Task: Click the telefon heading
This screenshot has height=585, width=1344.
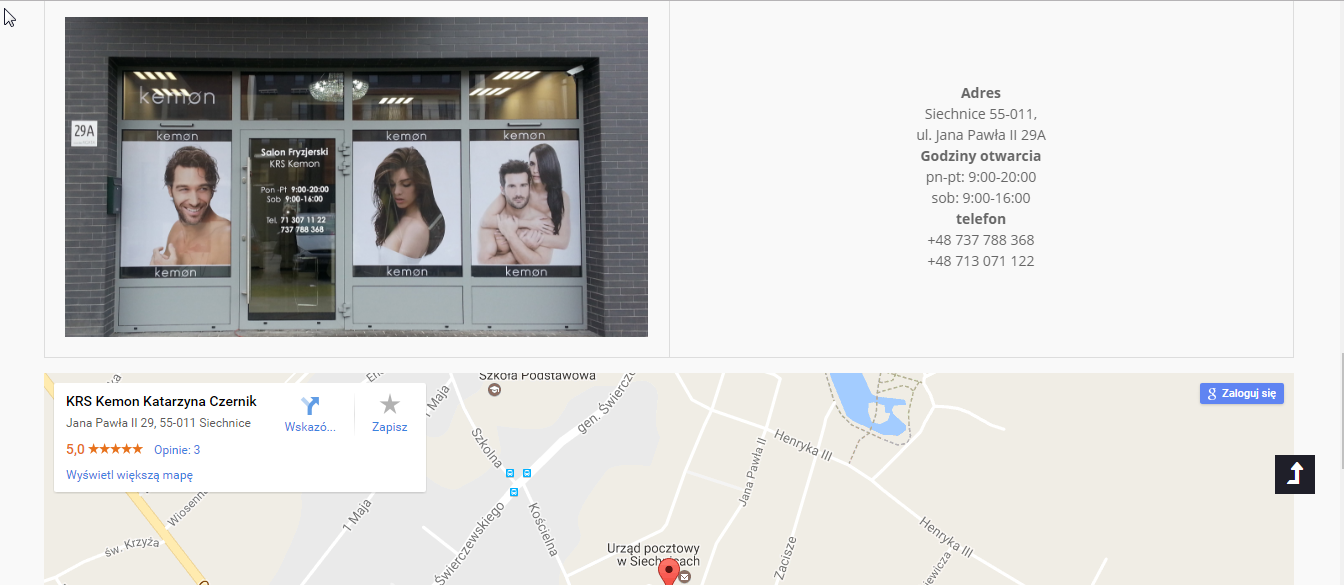Action: click(x=981, y=219)
